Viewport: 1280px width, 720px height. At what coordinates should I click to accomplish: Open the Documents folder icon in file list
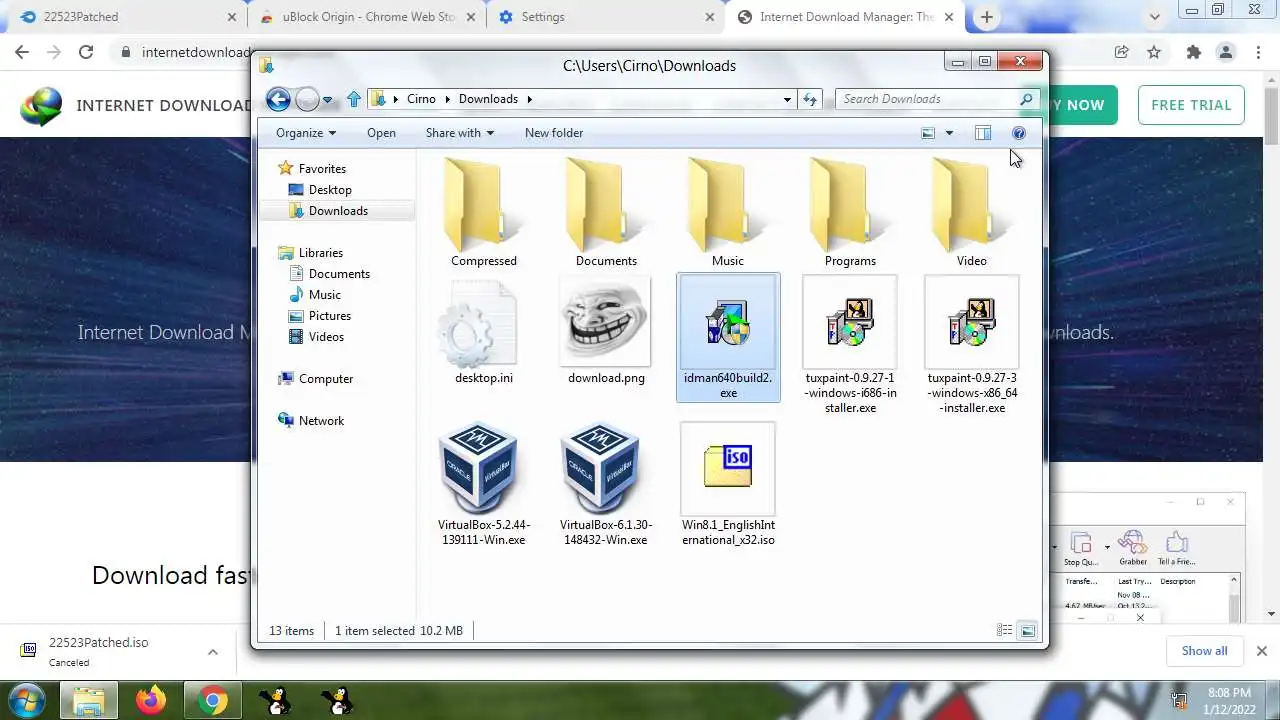[x=606, y=211]
